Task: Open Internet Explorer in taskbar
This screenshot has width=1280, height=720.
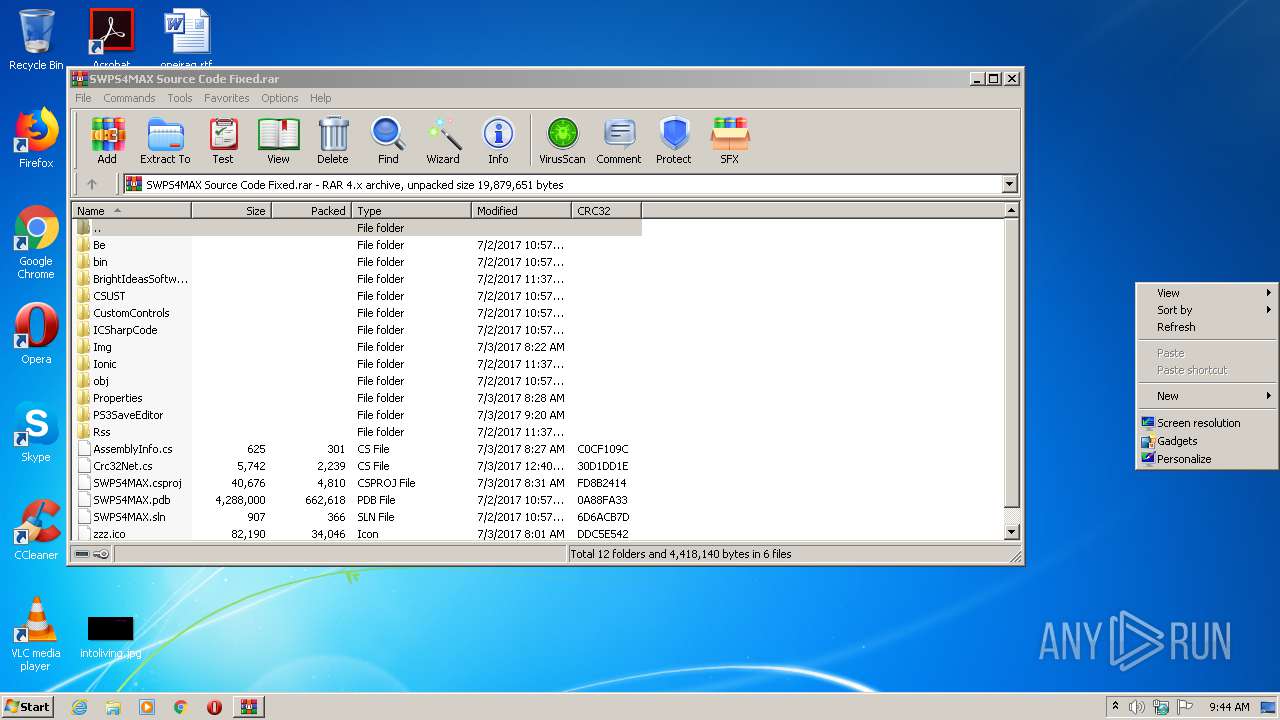Action: 79,707
